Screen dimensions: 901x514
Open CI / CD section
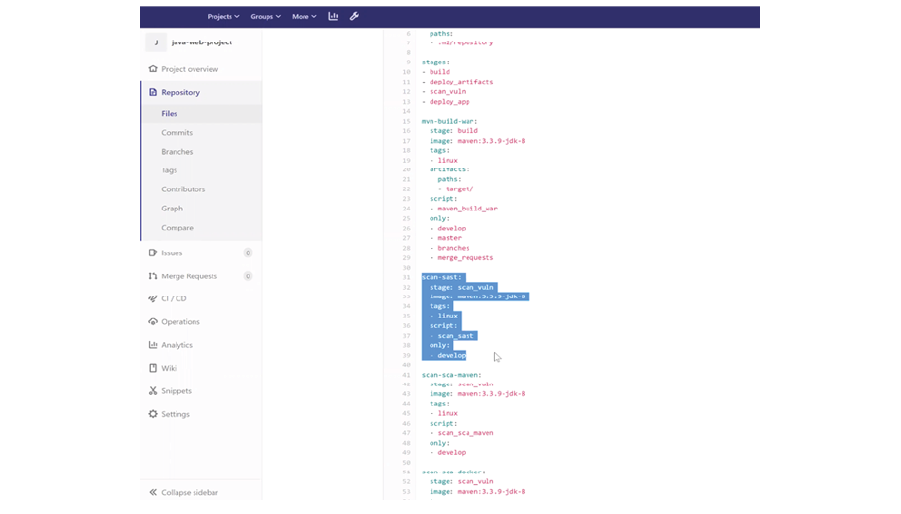click(174, 299)
